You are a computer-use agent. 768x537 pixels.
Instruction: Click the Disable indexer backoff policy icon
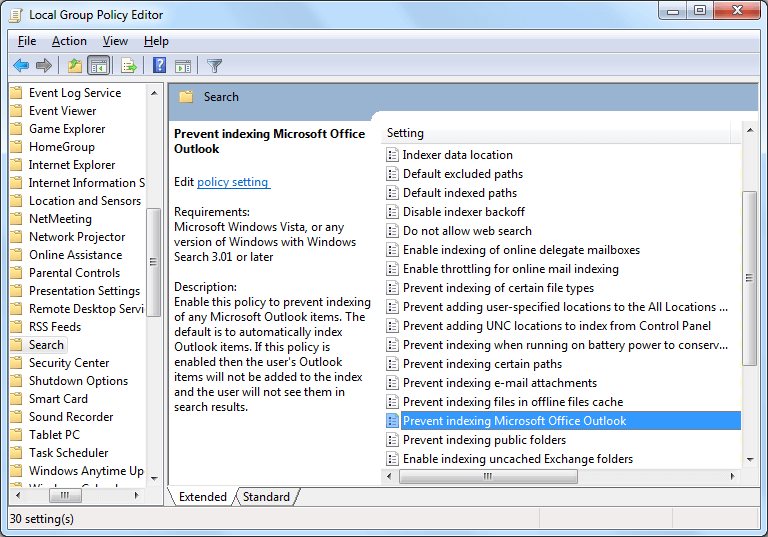(392, 212)
